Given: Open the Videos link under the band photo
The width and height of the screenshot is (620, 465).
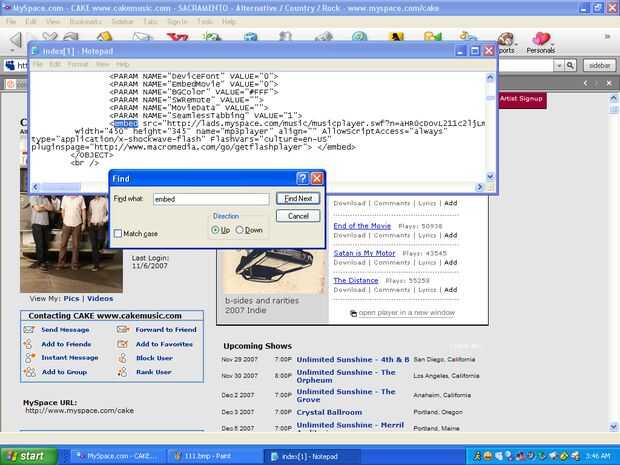Looking at the screenshot, I should [x=100, y=299].
